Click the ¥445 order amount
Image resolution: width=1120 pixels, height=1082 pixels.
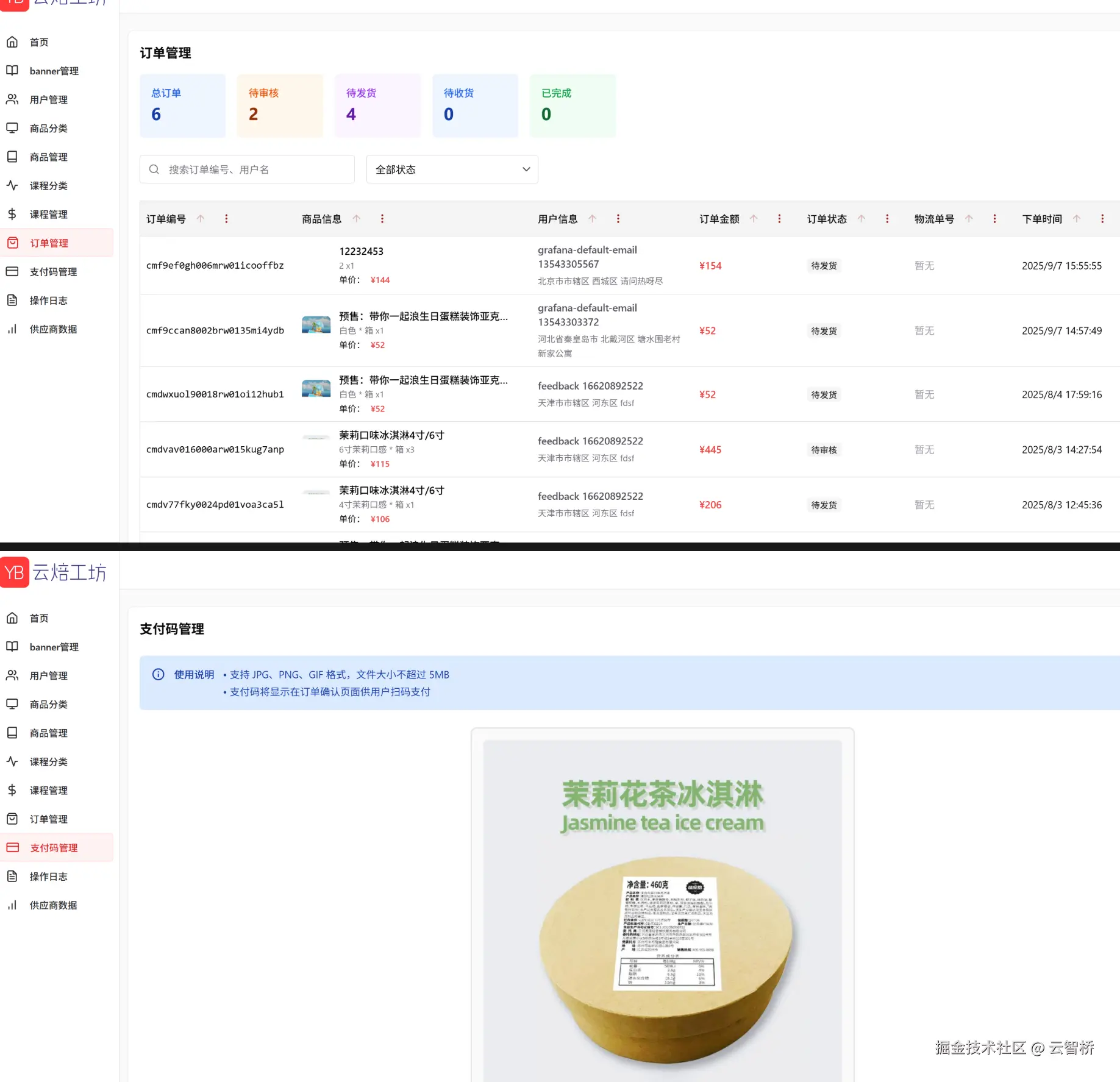tap(710, 450)
